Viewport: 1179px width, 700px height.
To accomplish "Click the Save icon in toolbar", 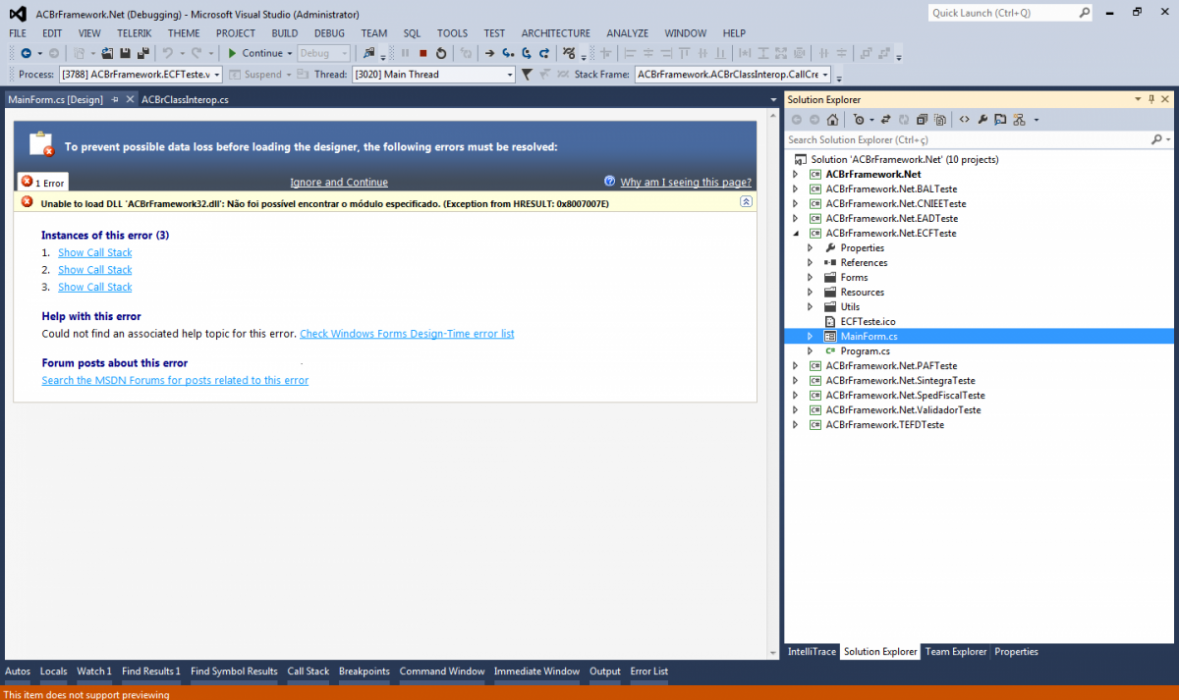I will click(125, 53).
